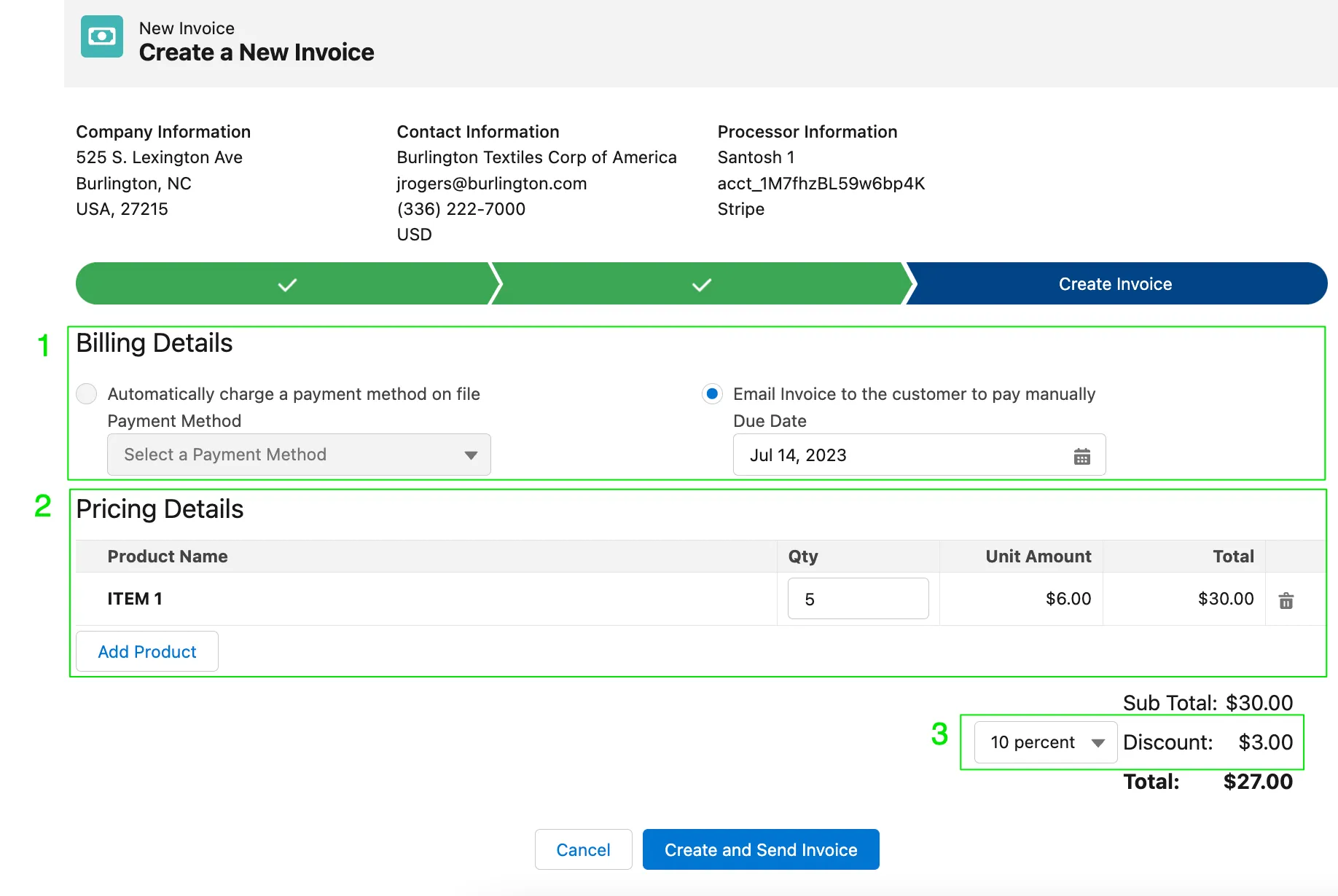Click the Stripe processor text
The image size is (1338, 896).
tap(741, 209)
